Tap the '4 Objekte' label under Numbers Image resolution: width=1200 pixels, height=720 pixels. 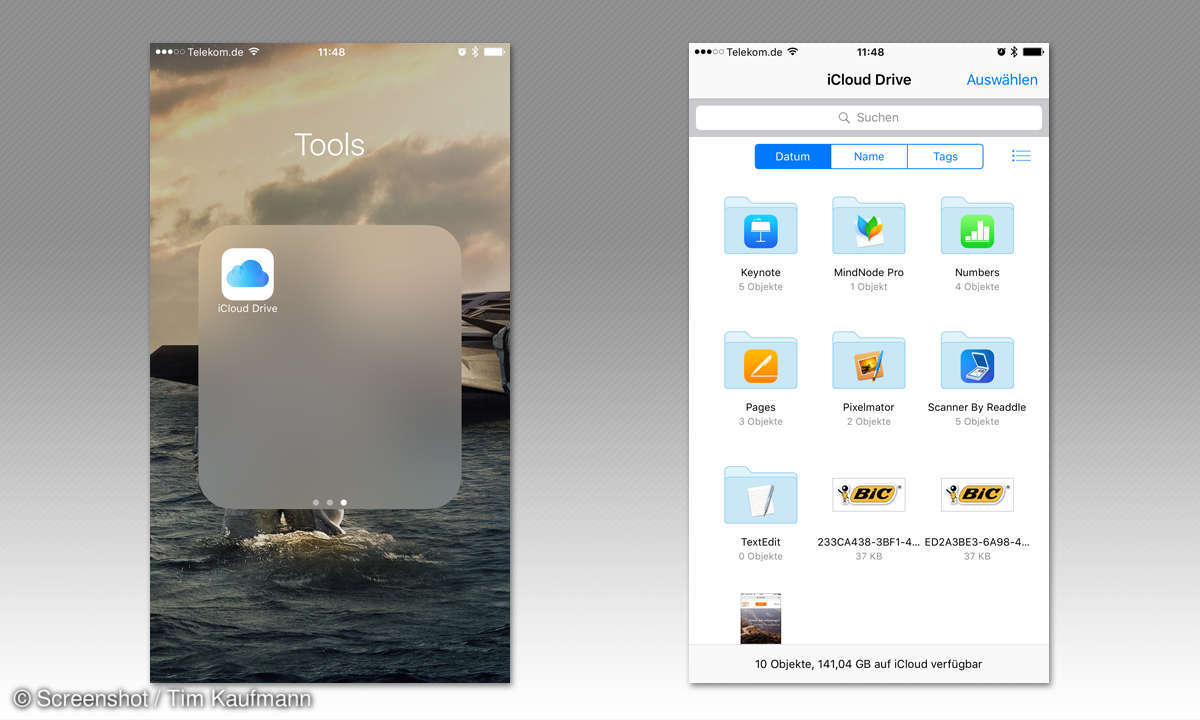[977, 287]
